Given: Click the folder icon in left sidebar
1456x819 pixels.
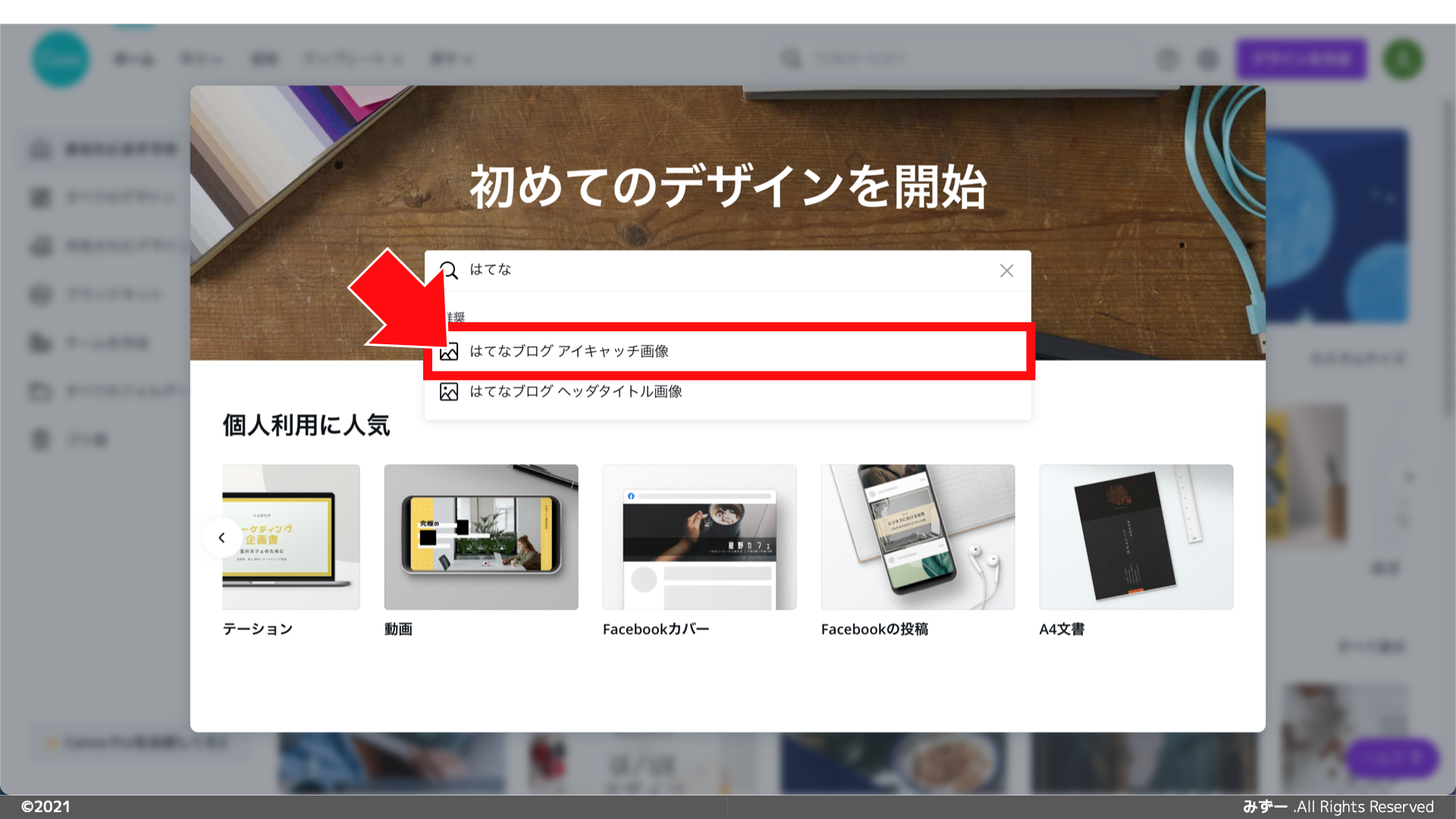Looking at the screenshot, I should pyautogui.click(x=40, y=391).
